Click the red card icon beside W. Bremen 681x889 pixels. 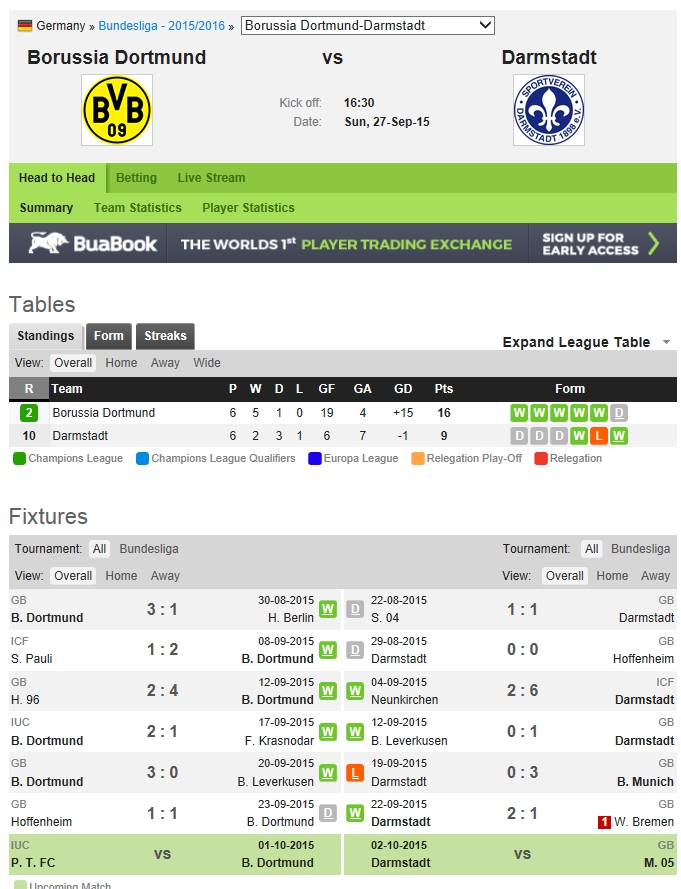pos(604,822)
